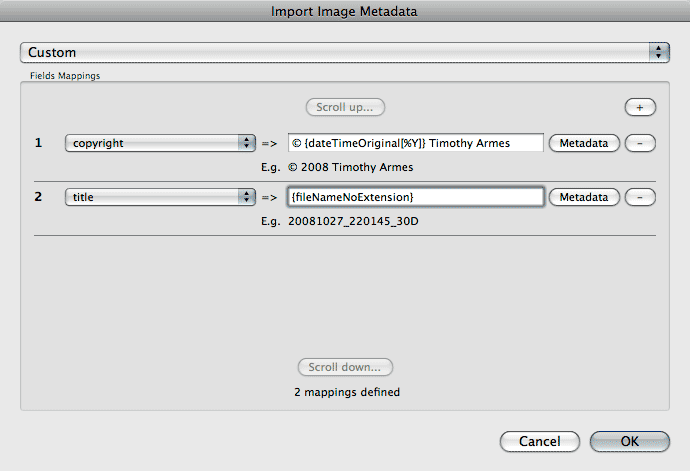
Task: Focus the fileNameNoExtension text field
Action: click(415, 197)
